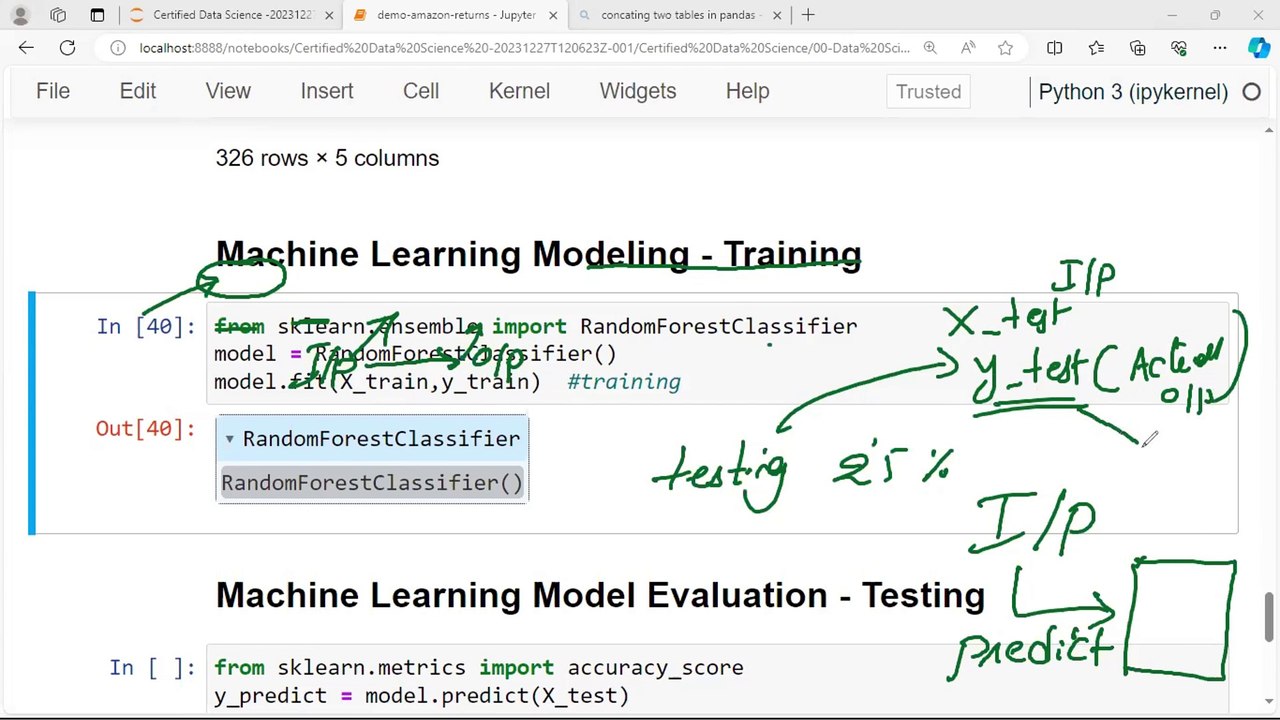The image size is (1280, 720).
Task: Open the Jupyter Kernel menu
Action: (519, 91)
